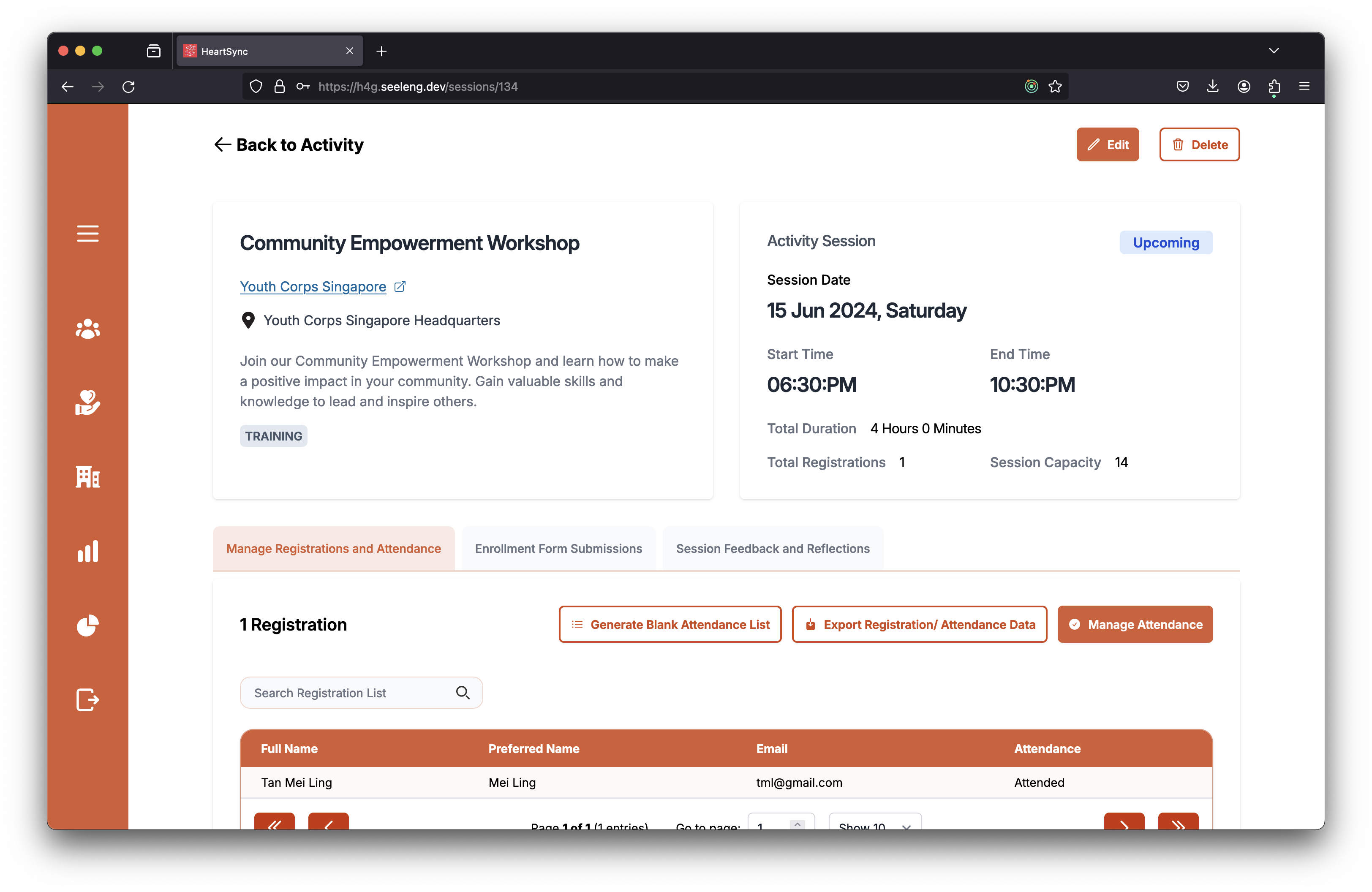Open the organisations building icon in sidebar
The image size is (1372, 892).
click(x=87, y=476)
